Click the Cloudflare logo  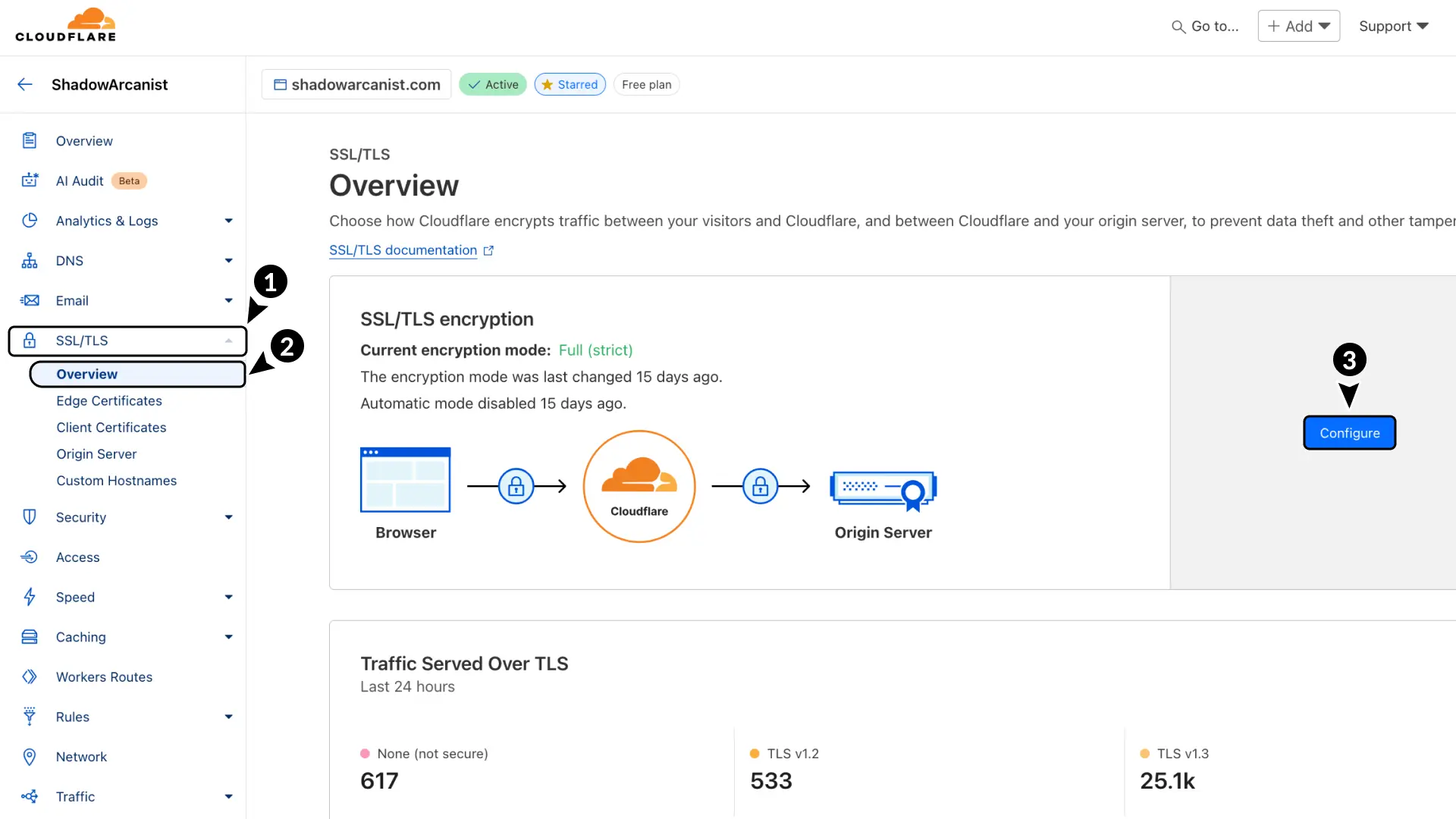(x=66, y=25)
